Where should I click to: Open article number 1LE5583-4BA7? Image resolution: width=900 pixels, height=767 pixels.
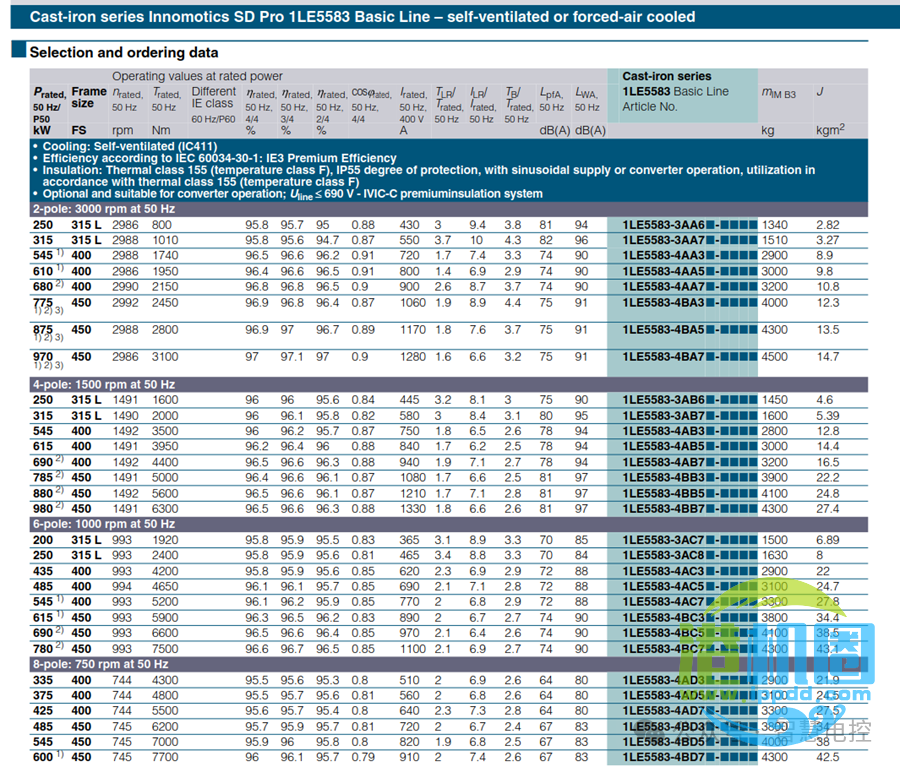click(664, 356)
